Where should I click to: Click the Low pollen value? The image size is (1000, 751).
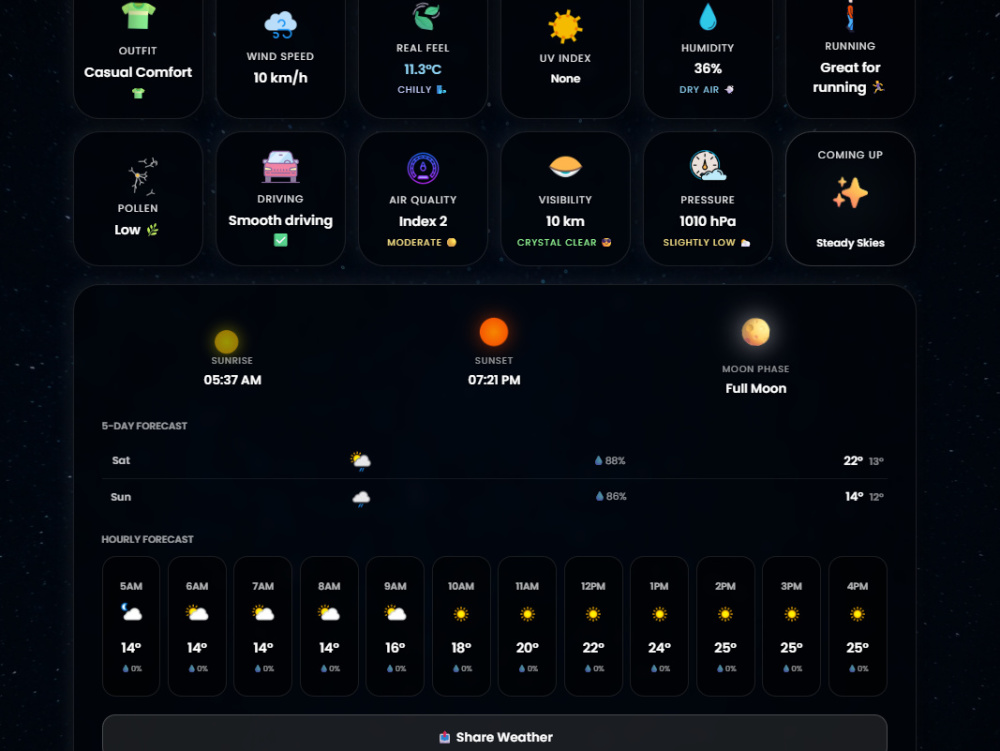tap(128, 230)
